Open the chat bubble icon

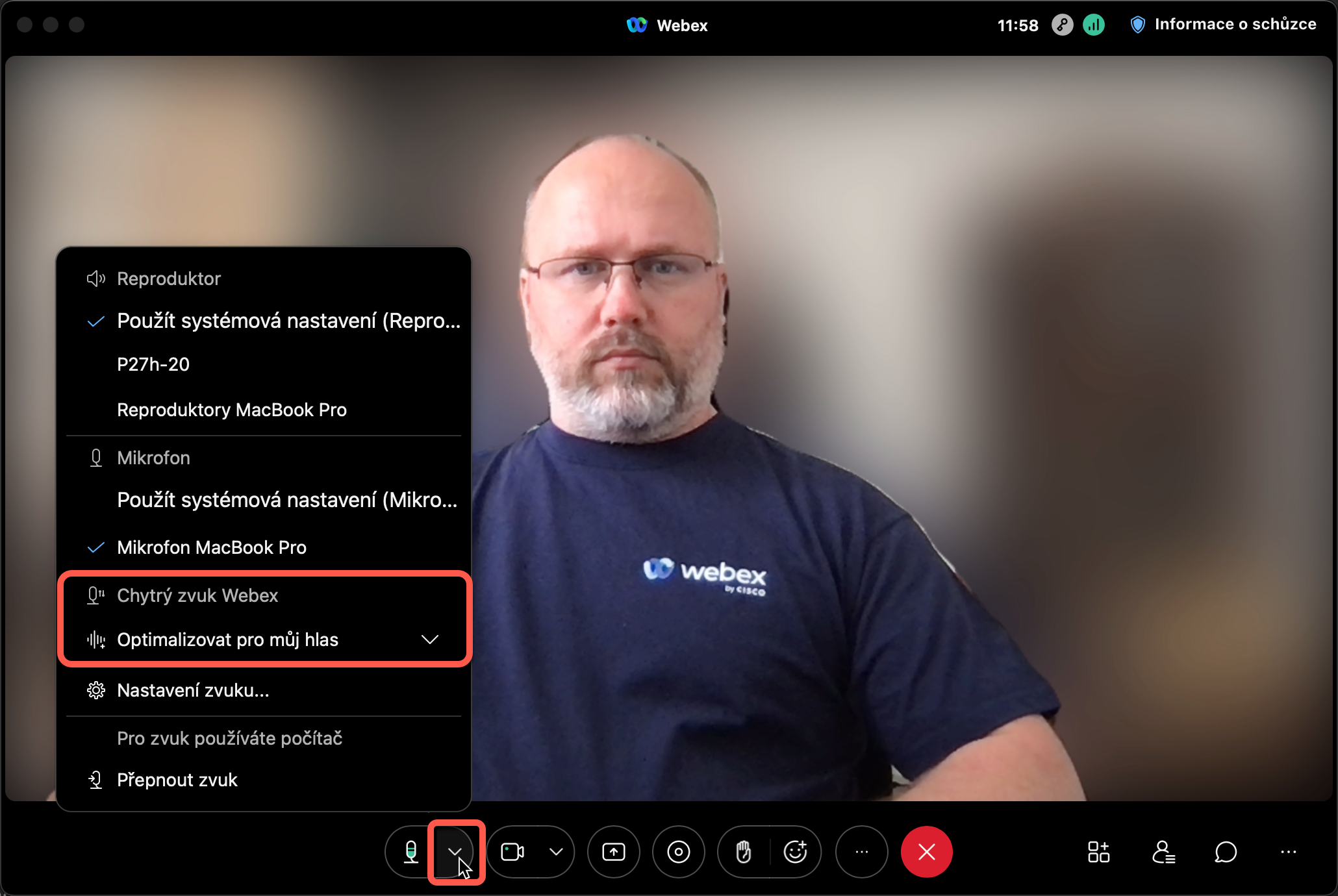[1226, 852]
